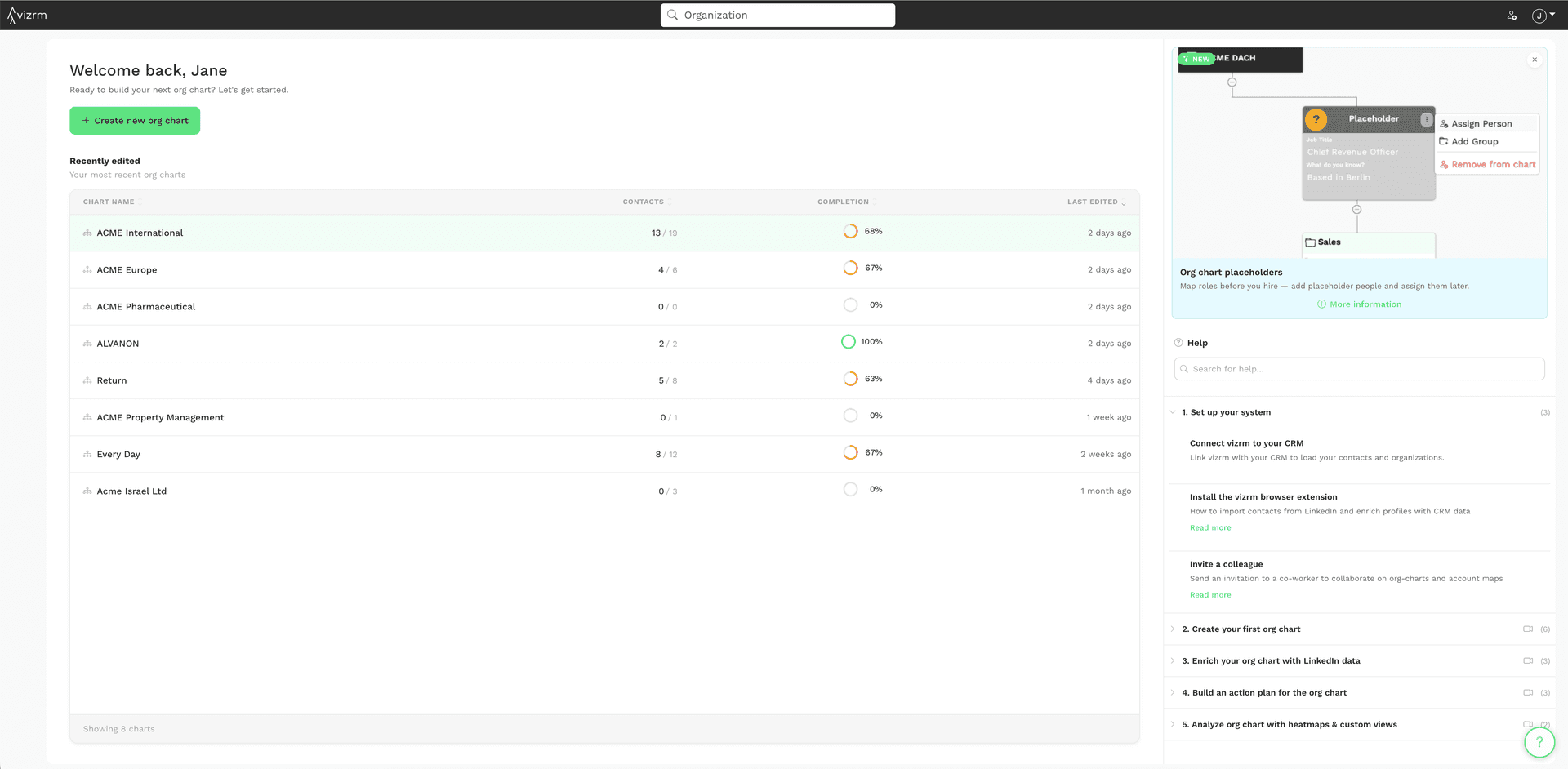The width and height of the screenshot is (1568, 769).
Task: Expand 3. Enrich your org chart with LinkedIn data
Action: point(1359,661)
